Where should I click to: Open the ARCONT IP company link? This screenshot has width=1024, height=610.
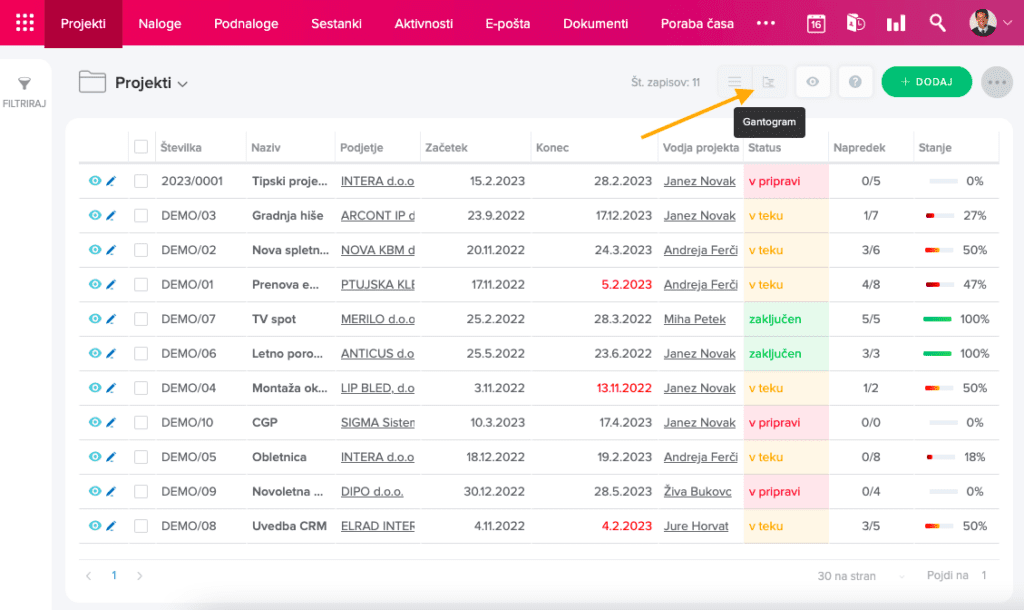click(377, 216)
